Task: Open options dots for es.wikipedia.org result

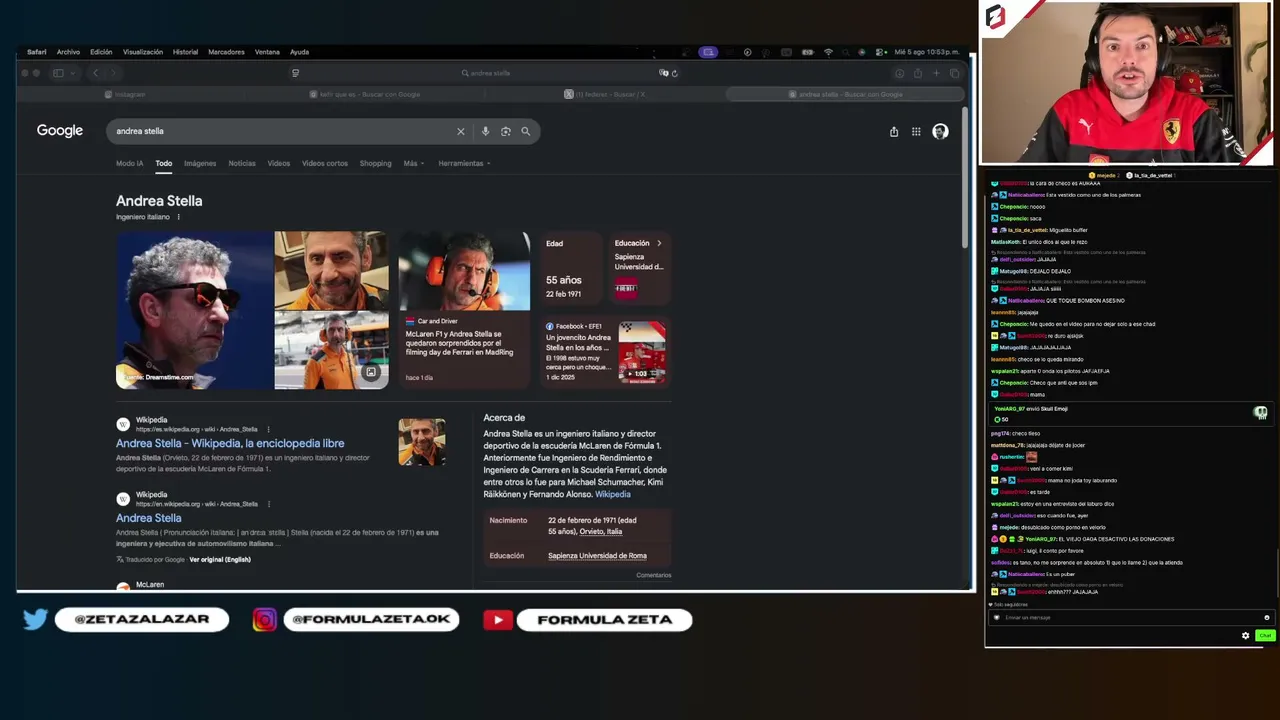Action: [x=268, y=429]
